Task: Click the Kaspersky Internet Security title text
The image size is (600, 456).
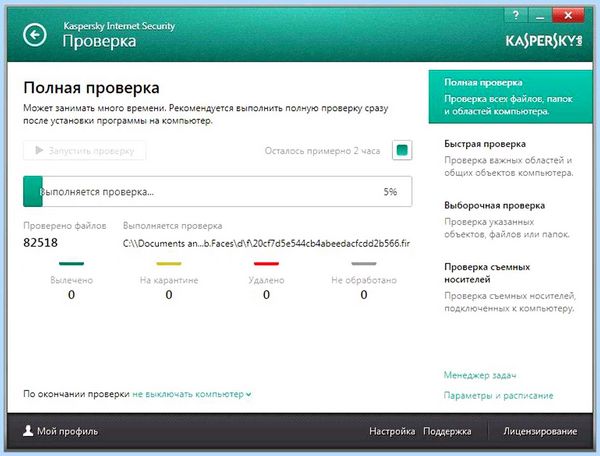Action: pos(119,26)
